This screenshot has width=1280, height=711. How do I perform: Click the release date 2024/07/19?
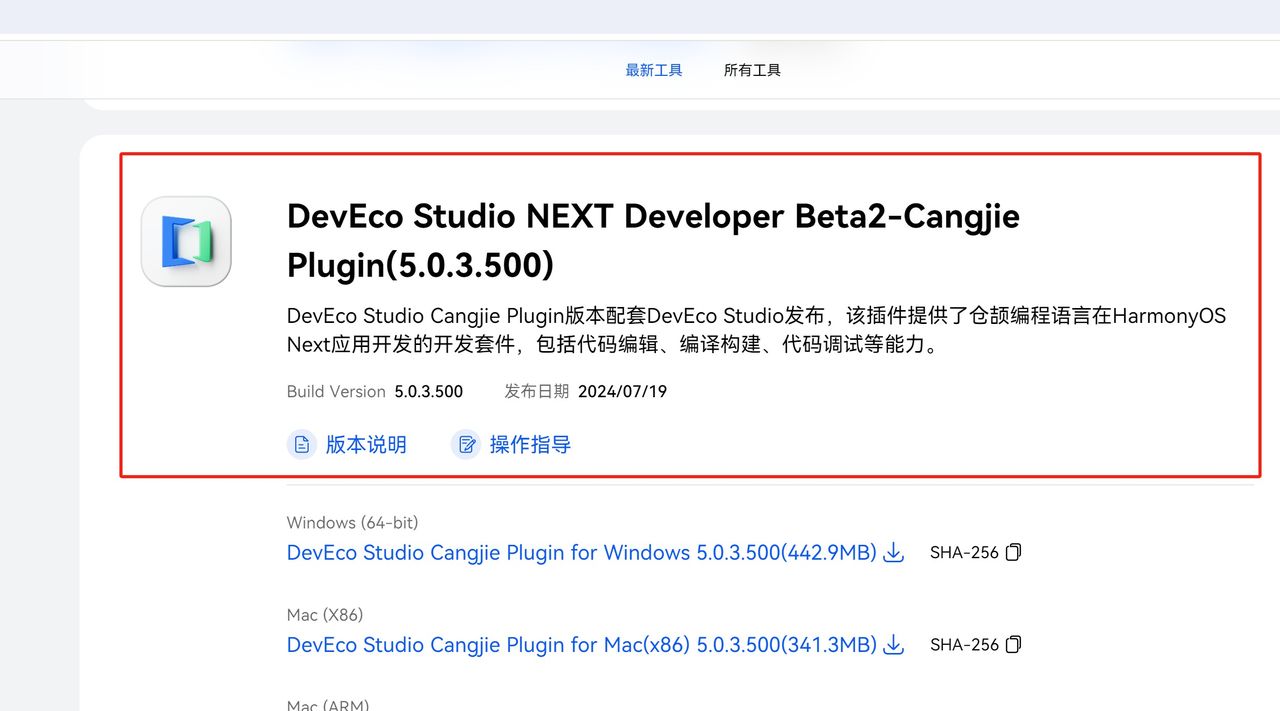(622, 391)
